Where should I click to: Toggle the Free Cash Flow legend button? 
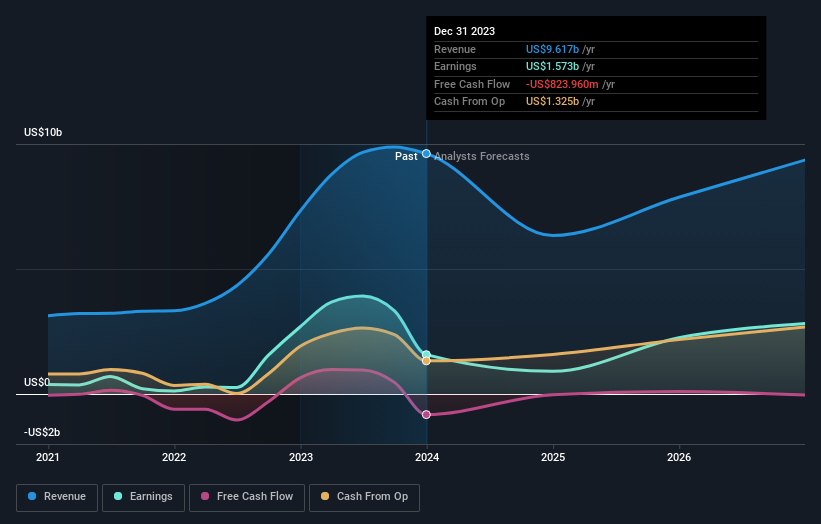[x=247, y=497]
